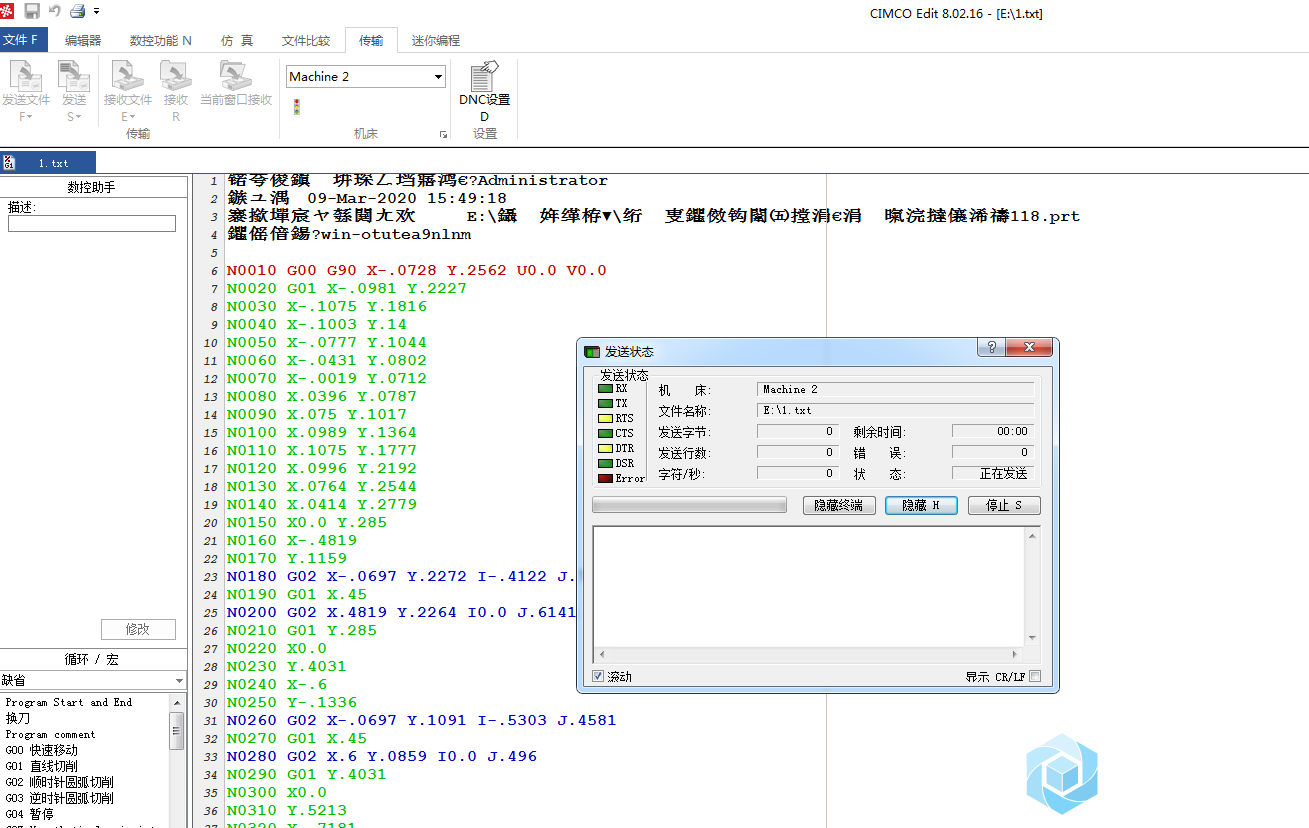Click code line N0010 G00 G90
Image resolution: width=1309 pixels, height=828 pixels.
click(x=416, y=270)
